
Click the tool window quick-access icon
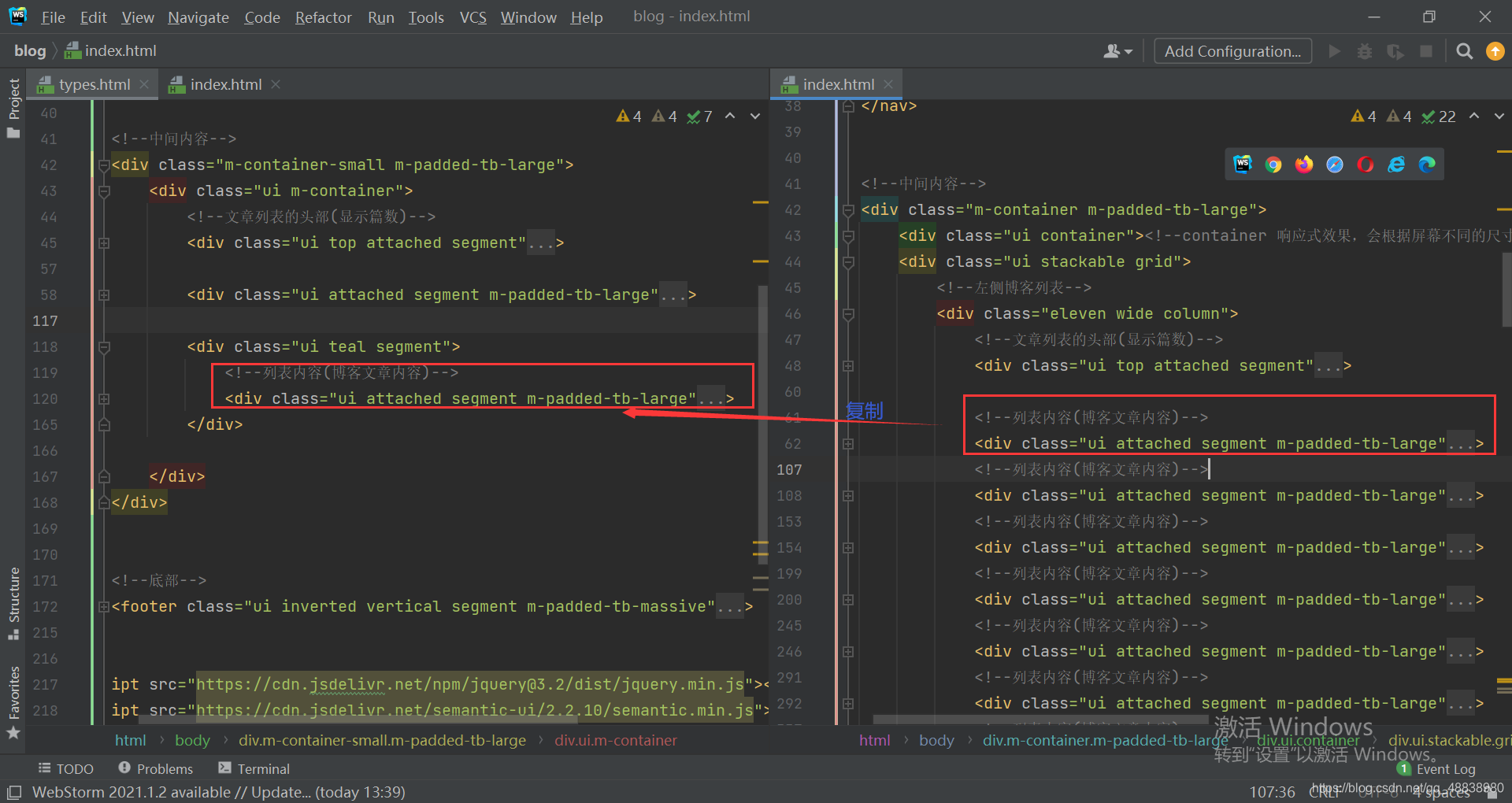click(x=14, y=792)
